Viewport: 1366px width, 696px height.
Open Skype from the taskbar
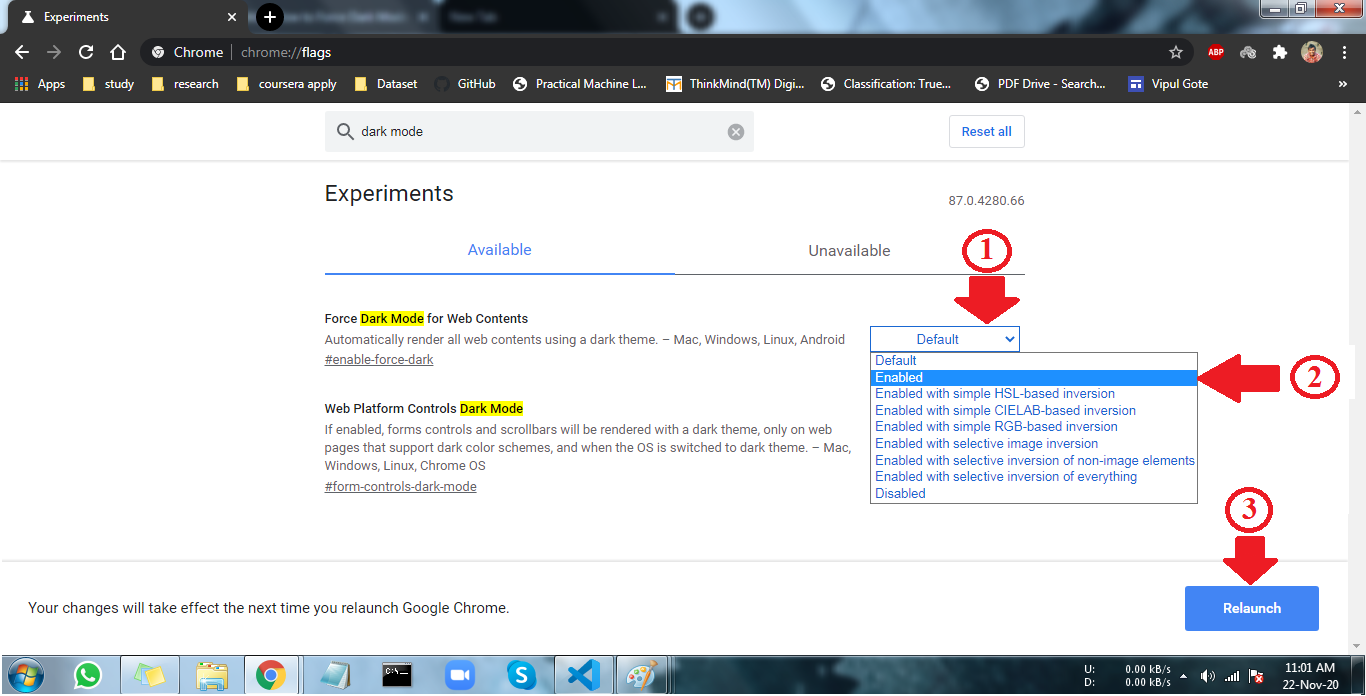point(521,676)
